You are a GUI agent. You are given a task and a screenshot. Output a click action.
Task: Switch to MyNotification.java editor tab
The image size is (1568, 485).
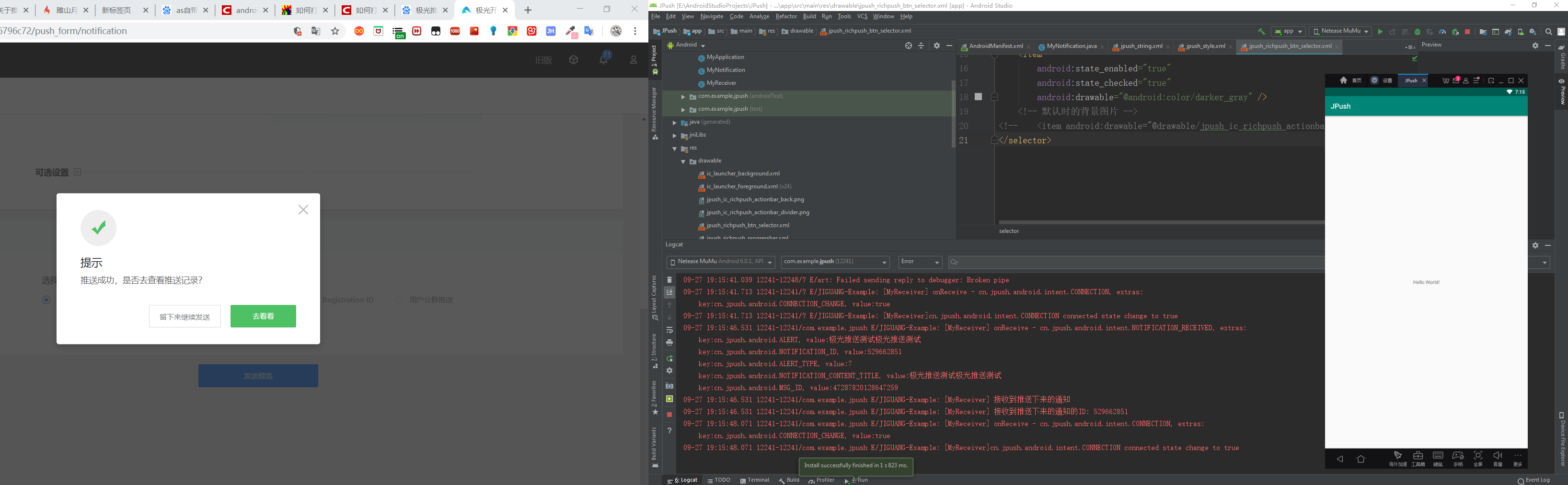[x=1071, y=46]
